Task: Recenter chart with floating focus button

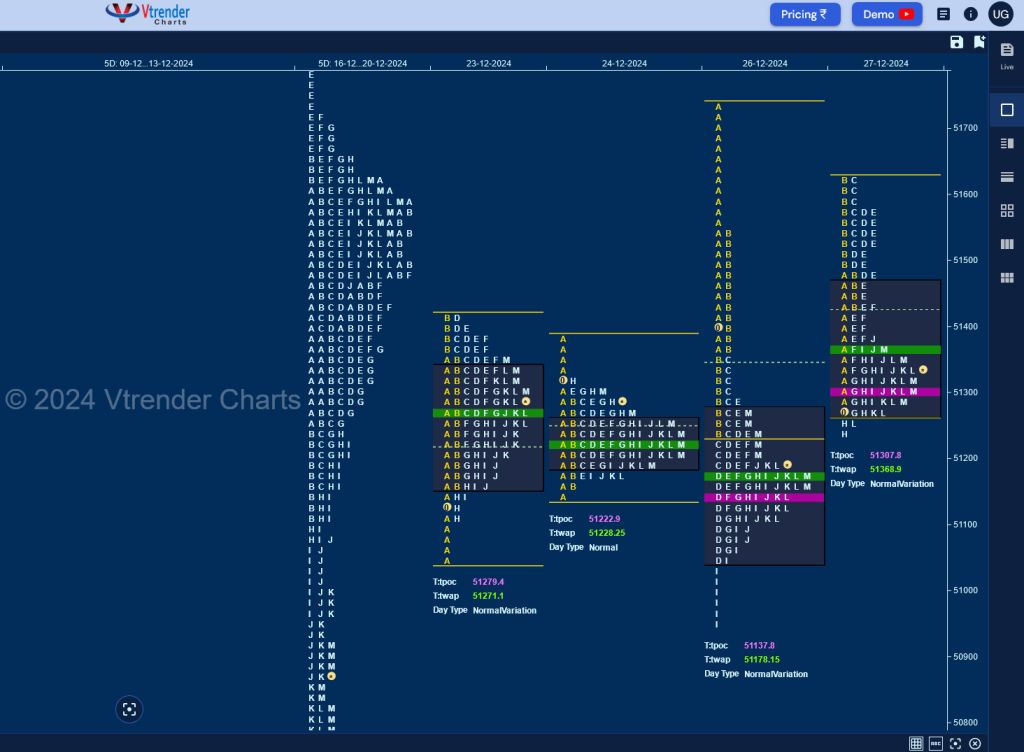Action: [x=129, y=710]
